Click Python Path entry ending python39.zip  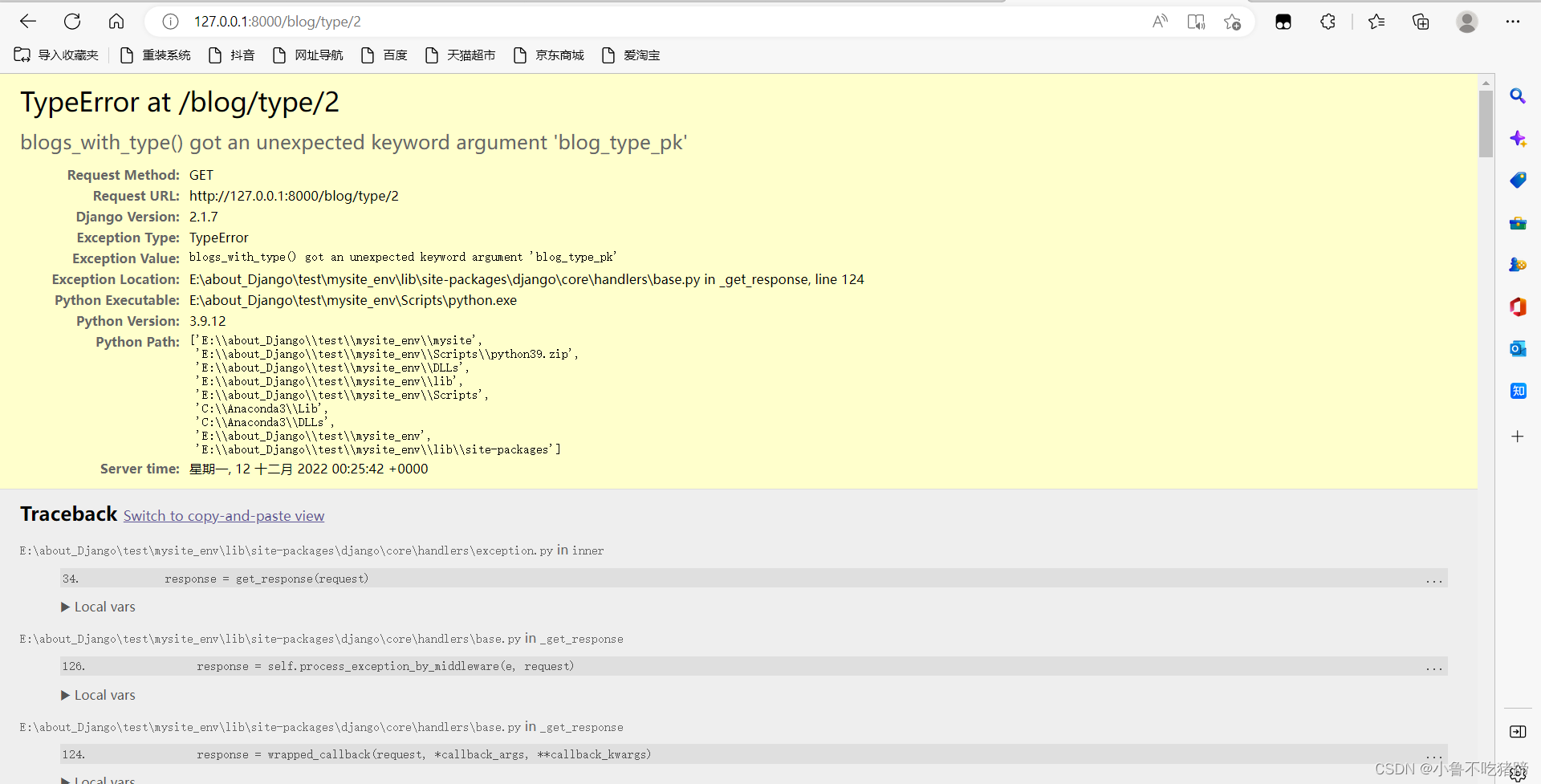[387, 355]
